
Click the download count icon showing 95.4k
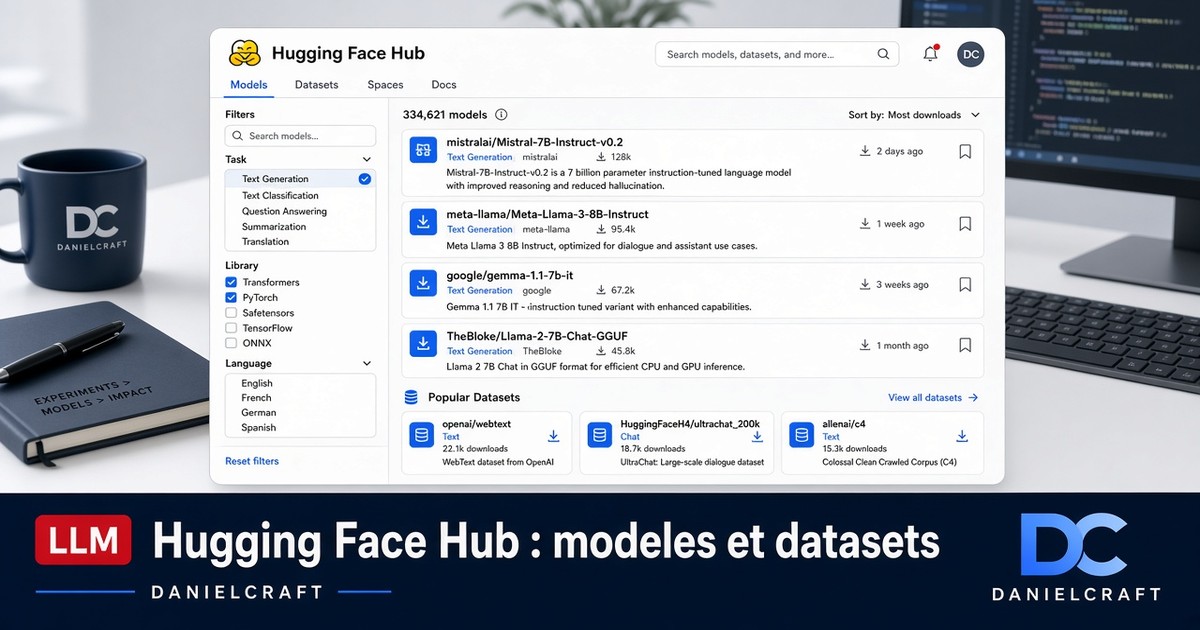(601, 229)
